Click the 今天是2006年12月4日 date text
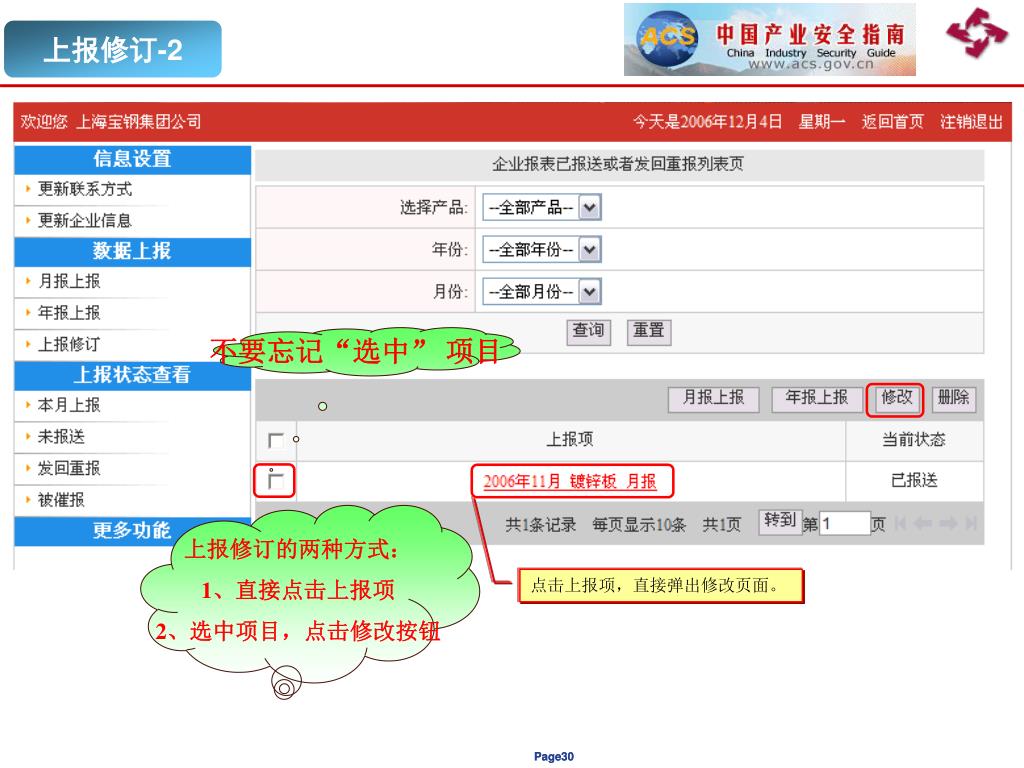 coord(708,121)
